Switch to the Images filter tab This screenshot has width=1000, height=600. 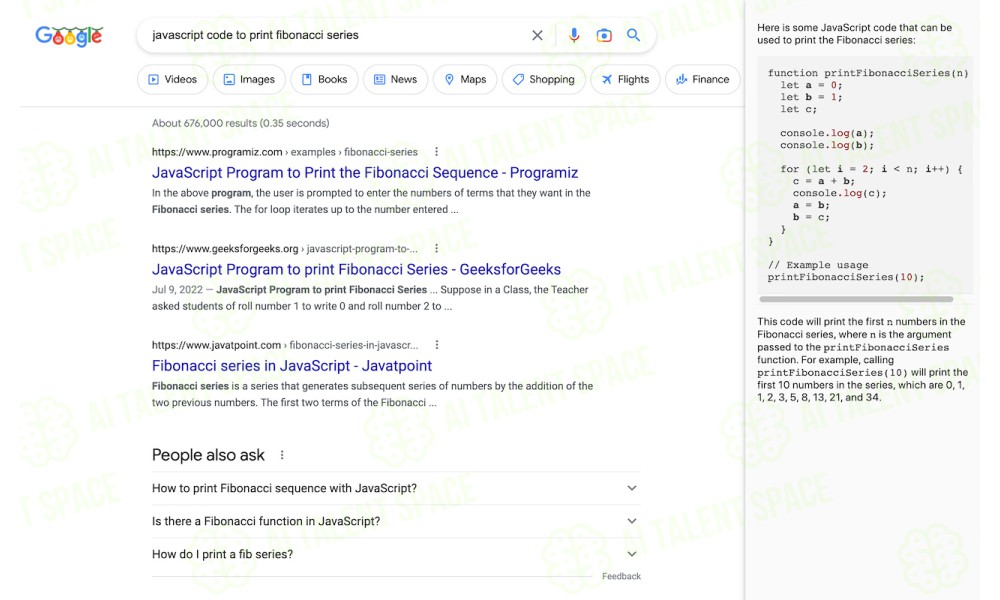249,79
